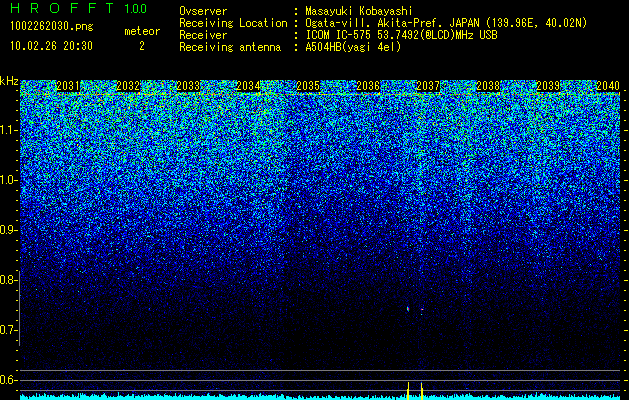Screen dimensions: 629x400
Task: Click the 2036 time marker
Action: 368,86
